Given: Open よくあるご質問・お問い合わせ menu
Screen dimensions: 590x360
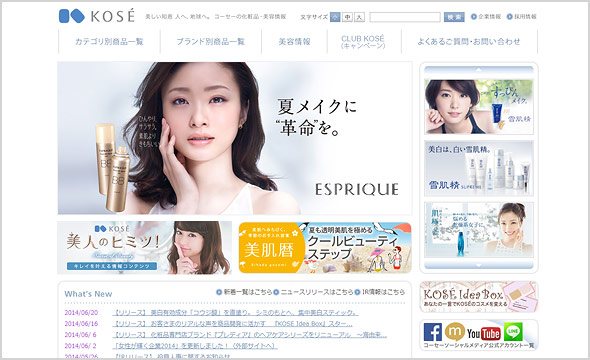Looking at the screenshot, I should (469, 41).
